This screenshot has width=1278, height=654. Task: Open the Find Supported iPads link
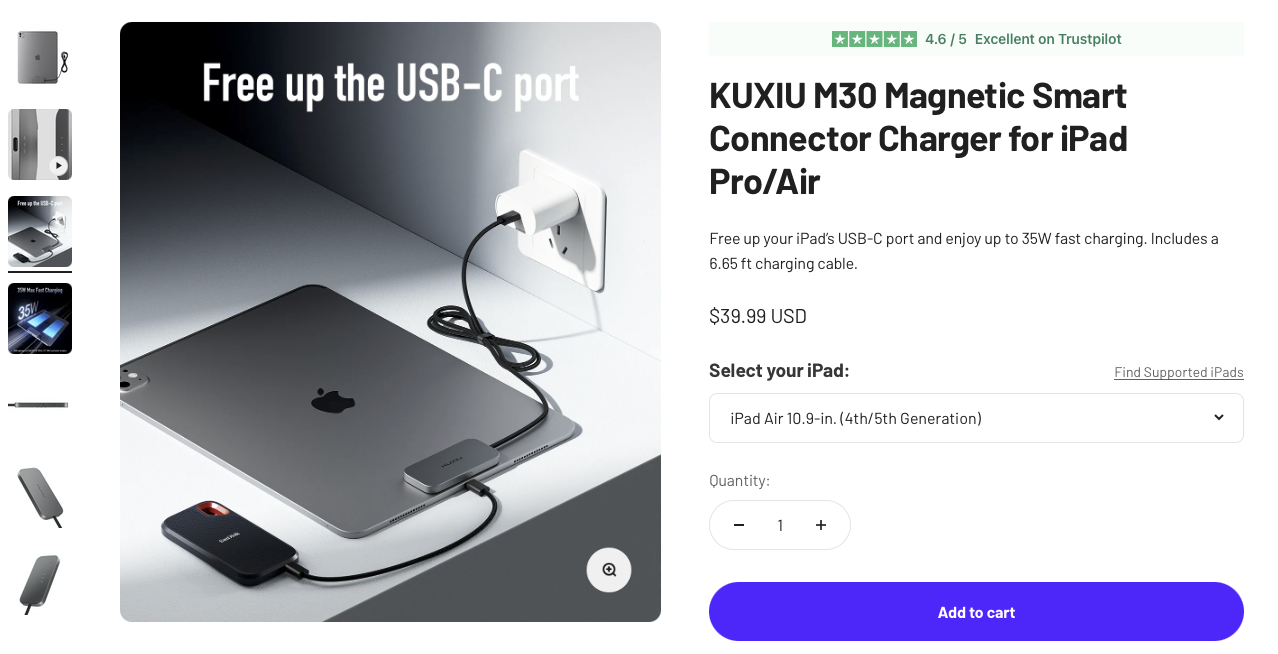click(1179, 372)
